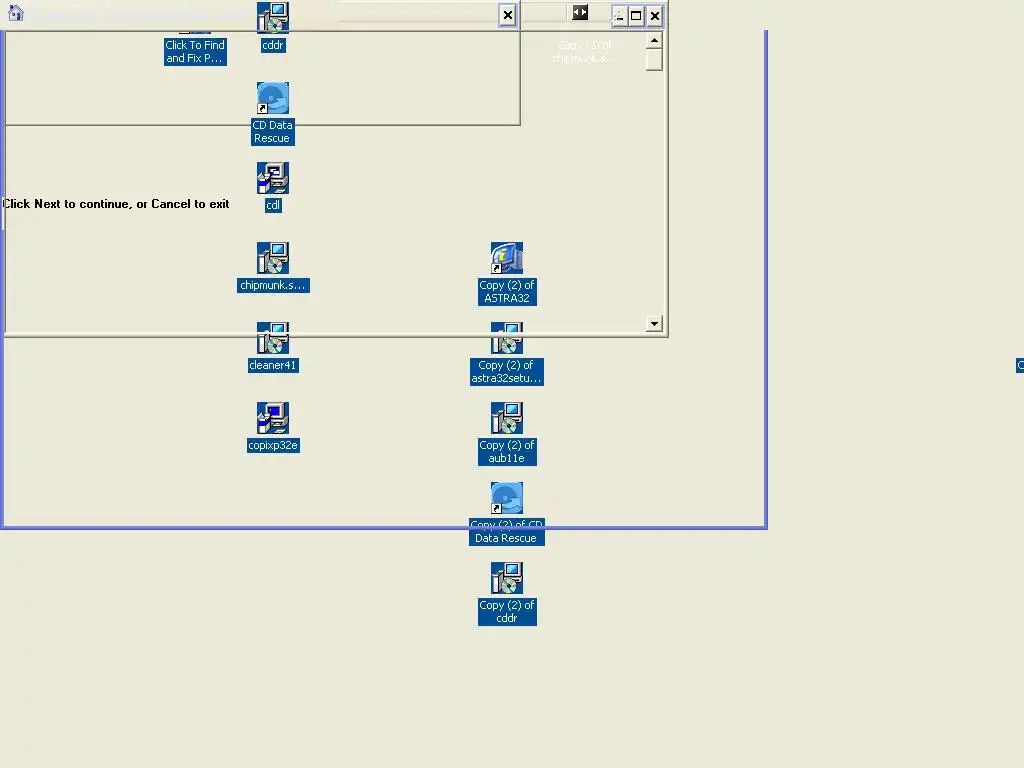The height and width of the screenshot is (768, 1024).
Task: Click the scrollbar up arrow
Action: [654, 40]
